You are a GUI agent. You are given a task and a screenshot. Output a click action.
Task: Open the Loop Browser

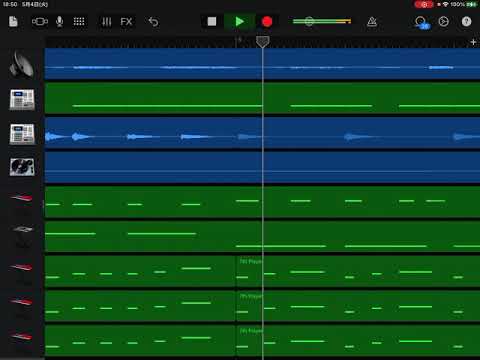click(x=421, y=22)
